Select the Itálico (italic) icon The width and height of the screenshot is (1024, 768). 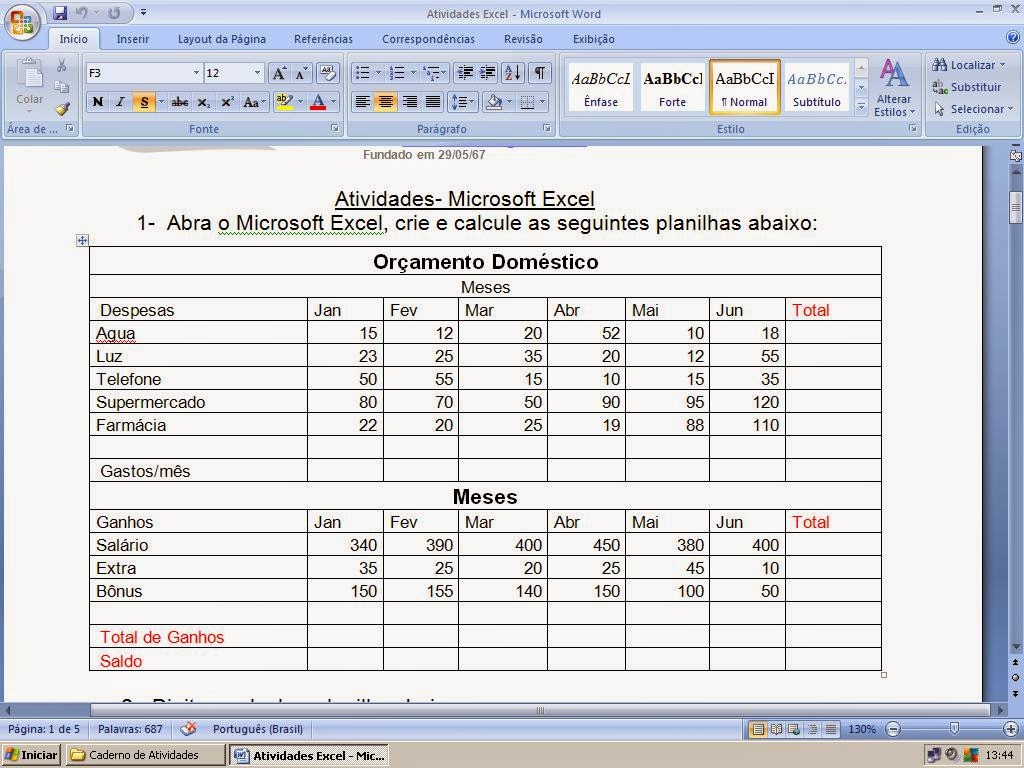point(118,101)
